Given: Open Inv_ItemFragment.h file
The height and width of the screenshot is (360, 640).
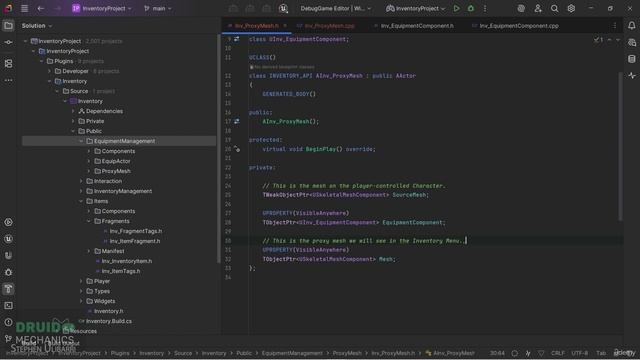Looking at the screenshot, I should tap(134, 241).
